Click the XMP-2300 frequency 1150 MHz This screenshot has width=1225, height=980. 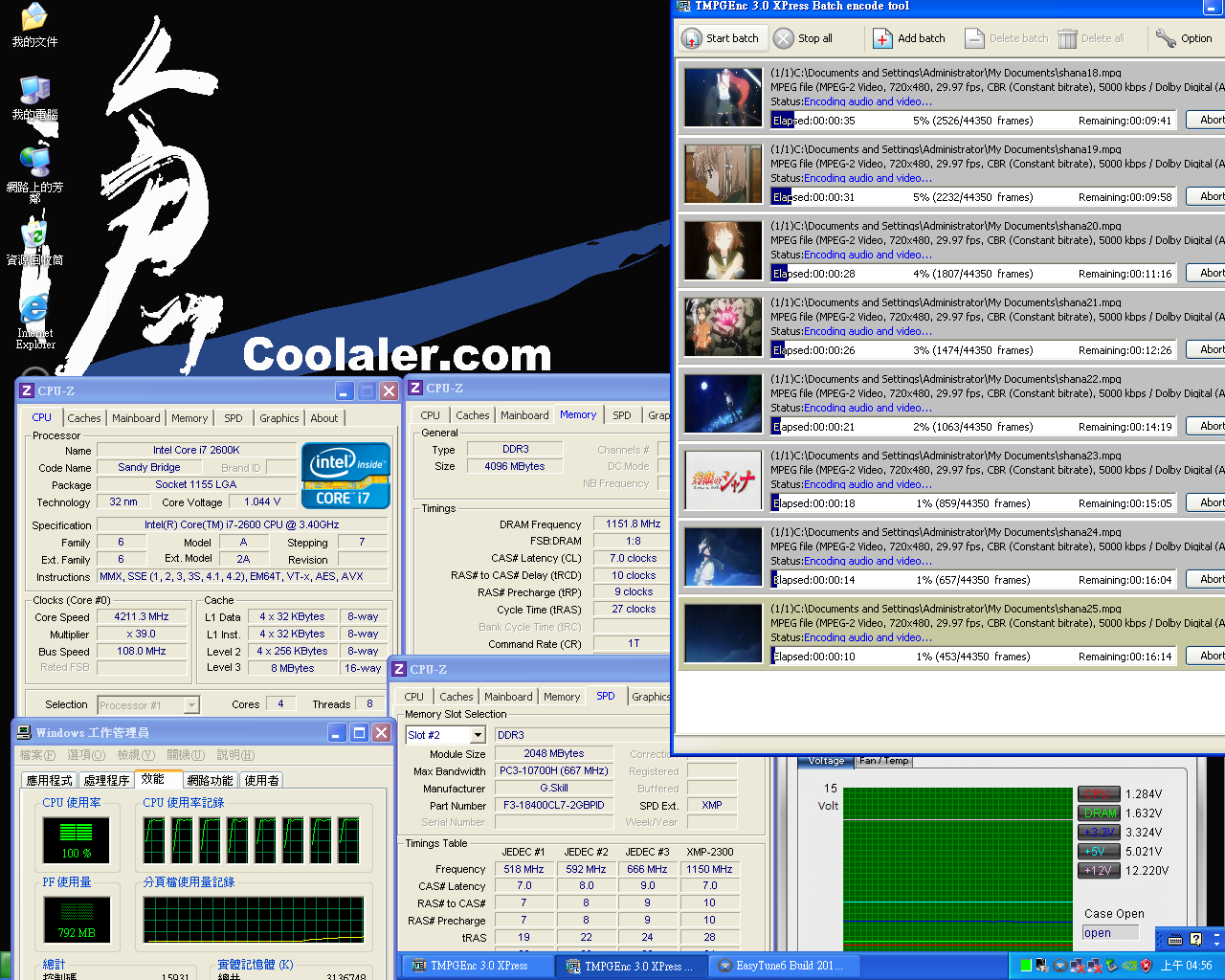click(709, 870)
